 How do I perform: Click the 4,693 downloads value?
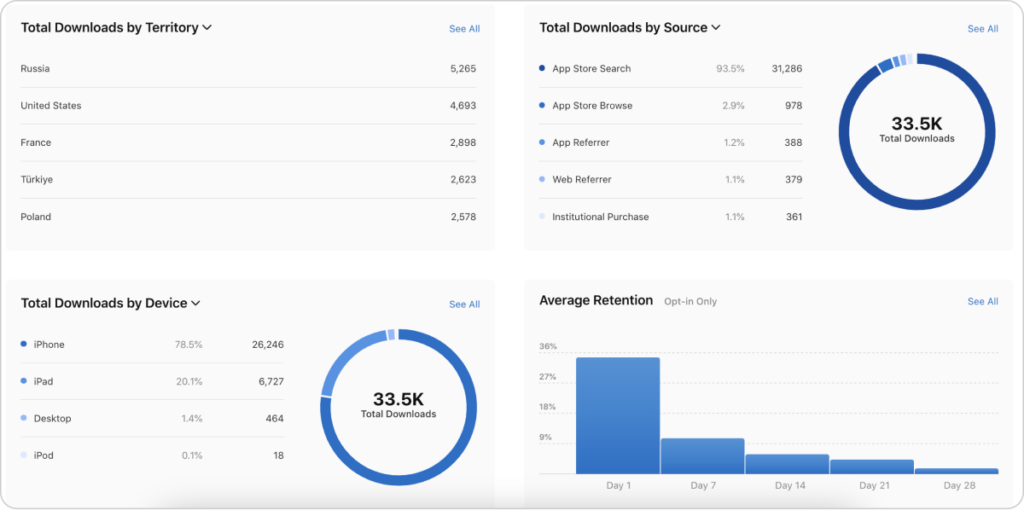tap(463, 106)
